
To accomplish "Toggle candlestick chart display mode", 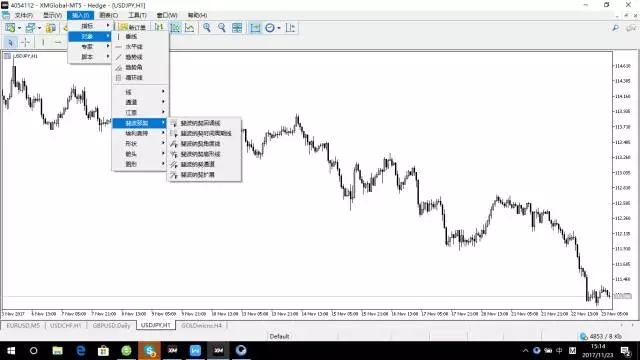I will tap(175, 27).
